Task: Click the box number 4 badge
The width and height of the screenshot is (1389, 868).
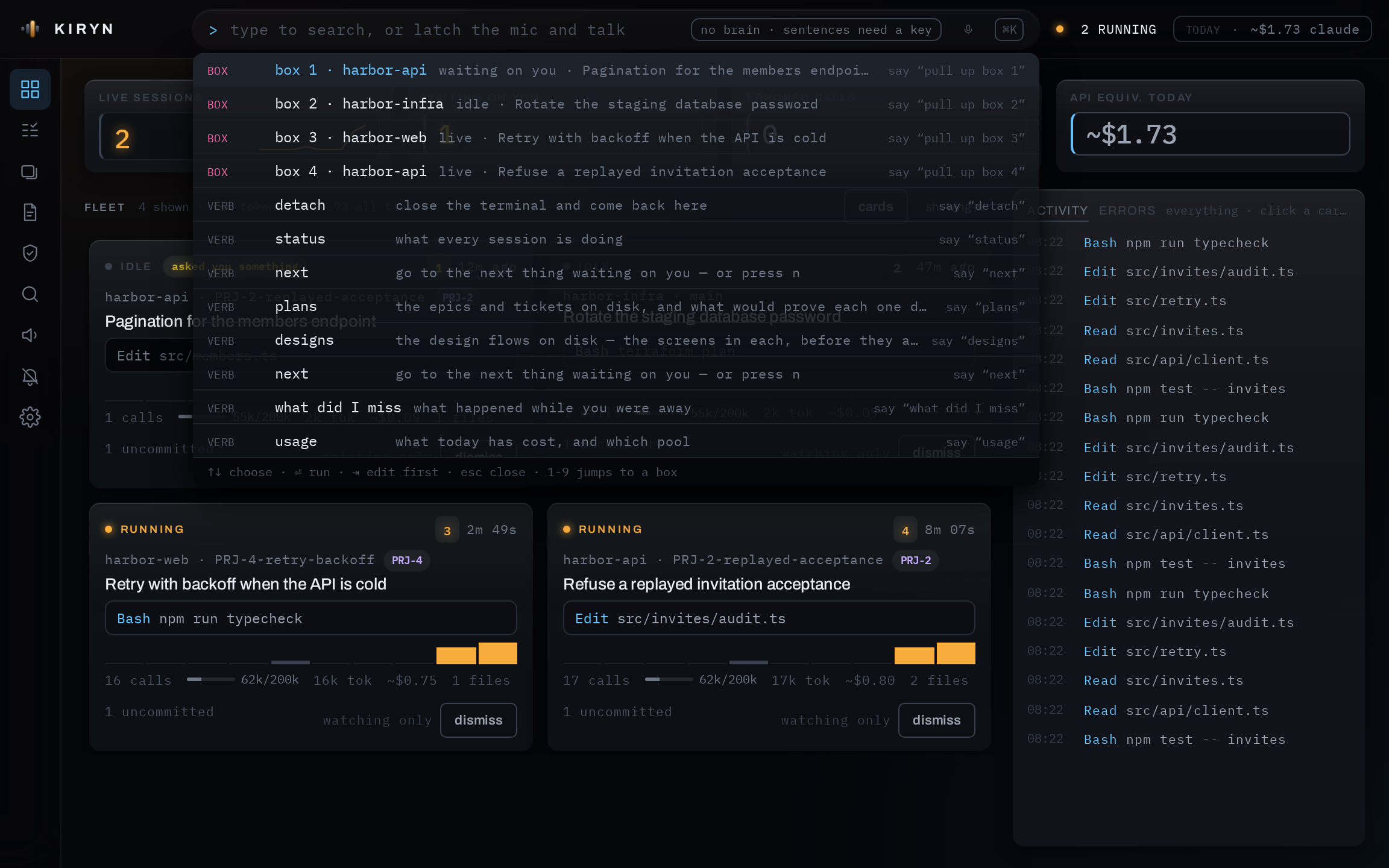Action: coord(905,530)
